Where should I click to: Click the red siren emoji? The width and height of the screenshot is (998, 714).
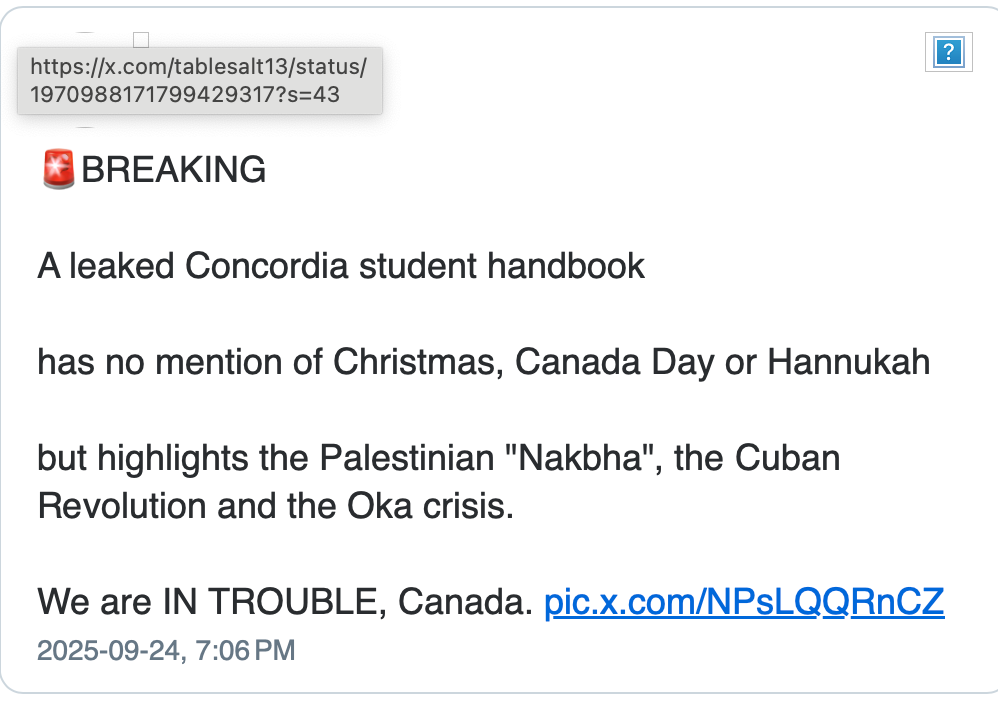[x=59, y=169]
